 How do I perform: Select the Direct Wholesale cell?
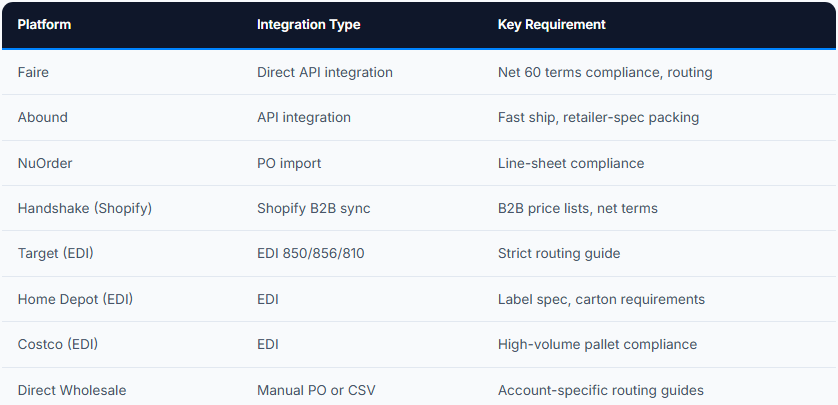click(x=72, y=390)
